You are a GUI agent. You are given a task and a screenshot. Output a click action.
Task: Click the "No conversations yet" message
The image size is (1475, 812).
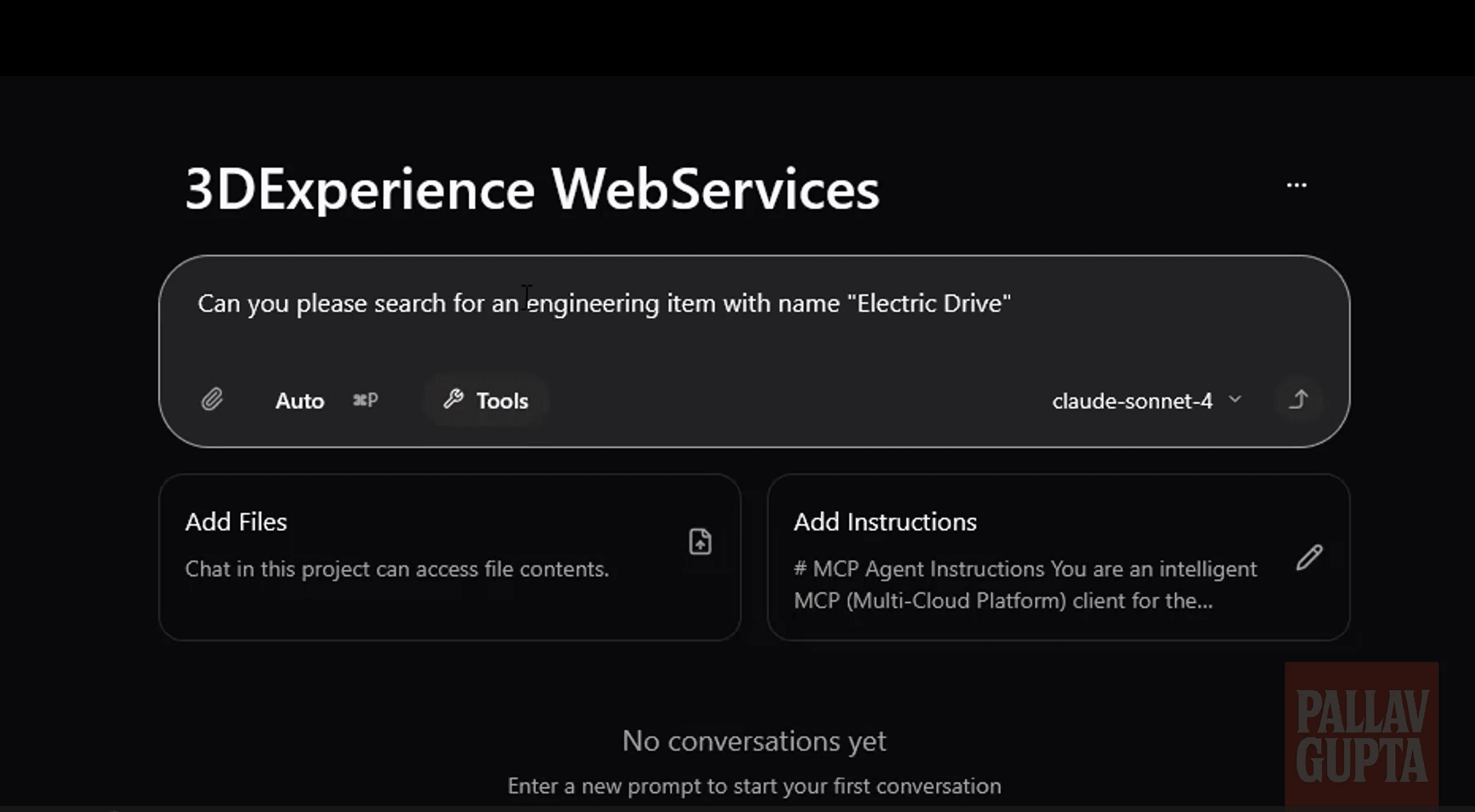(x=754, y=740)
